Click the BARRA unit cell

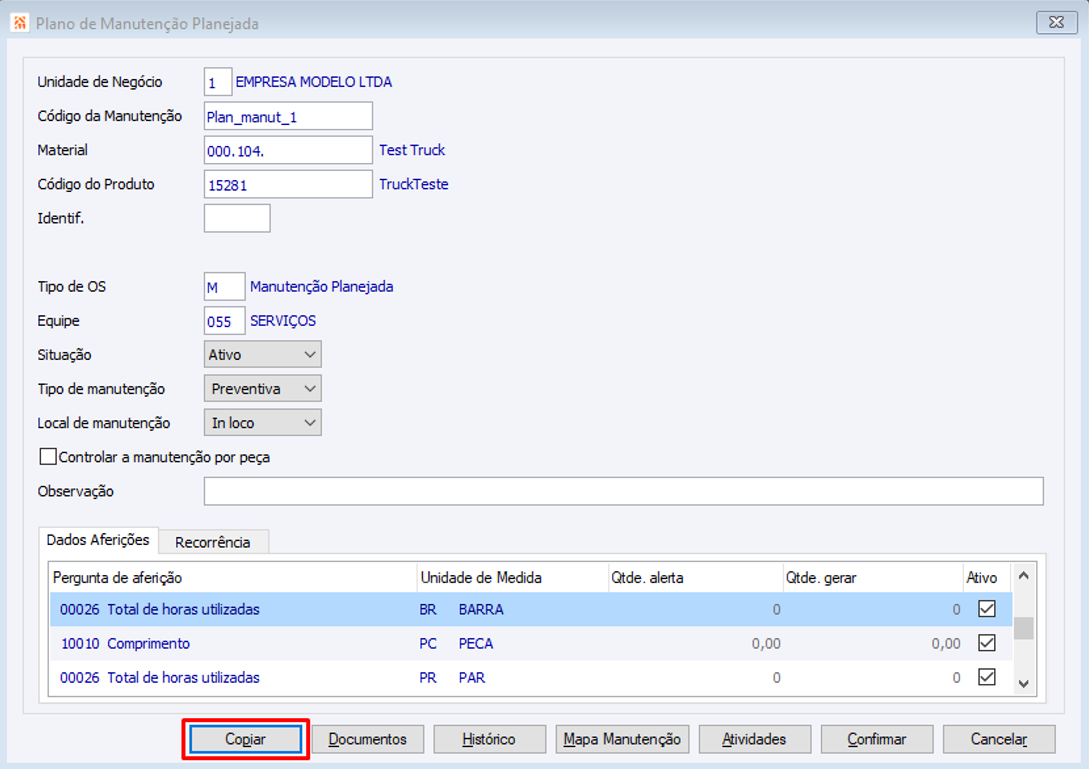point(481,609)
